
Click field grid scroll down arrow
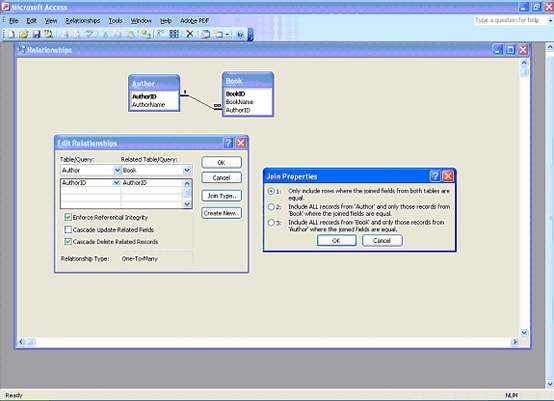click(x=187, y=204)
